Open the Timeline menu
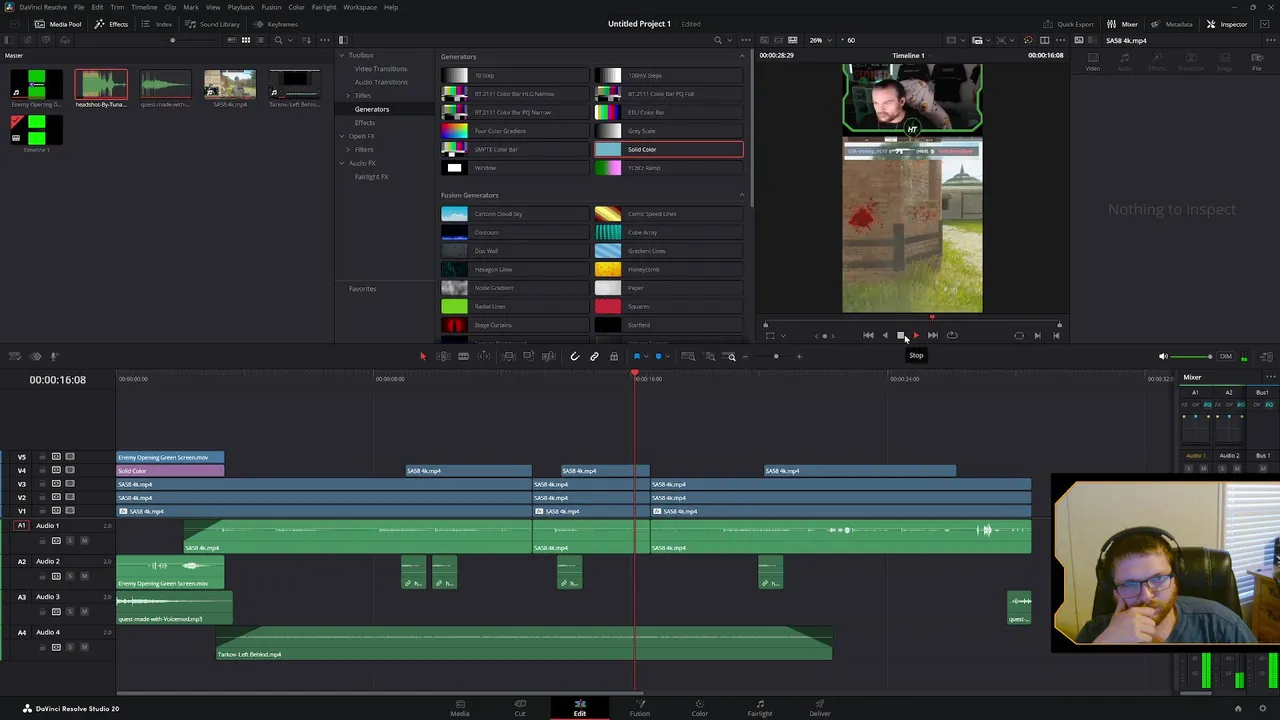The image size is (1280, 720). point(144,7)
